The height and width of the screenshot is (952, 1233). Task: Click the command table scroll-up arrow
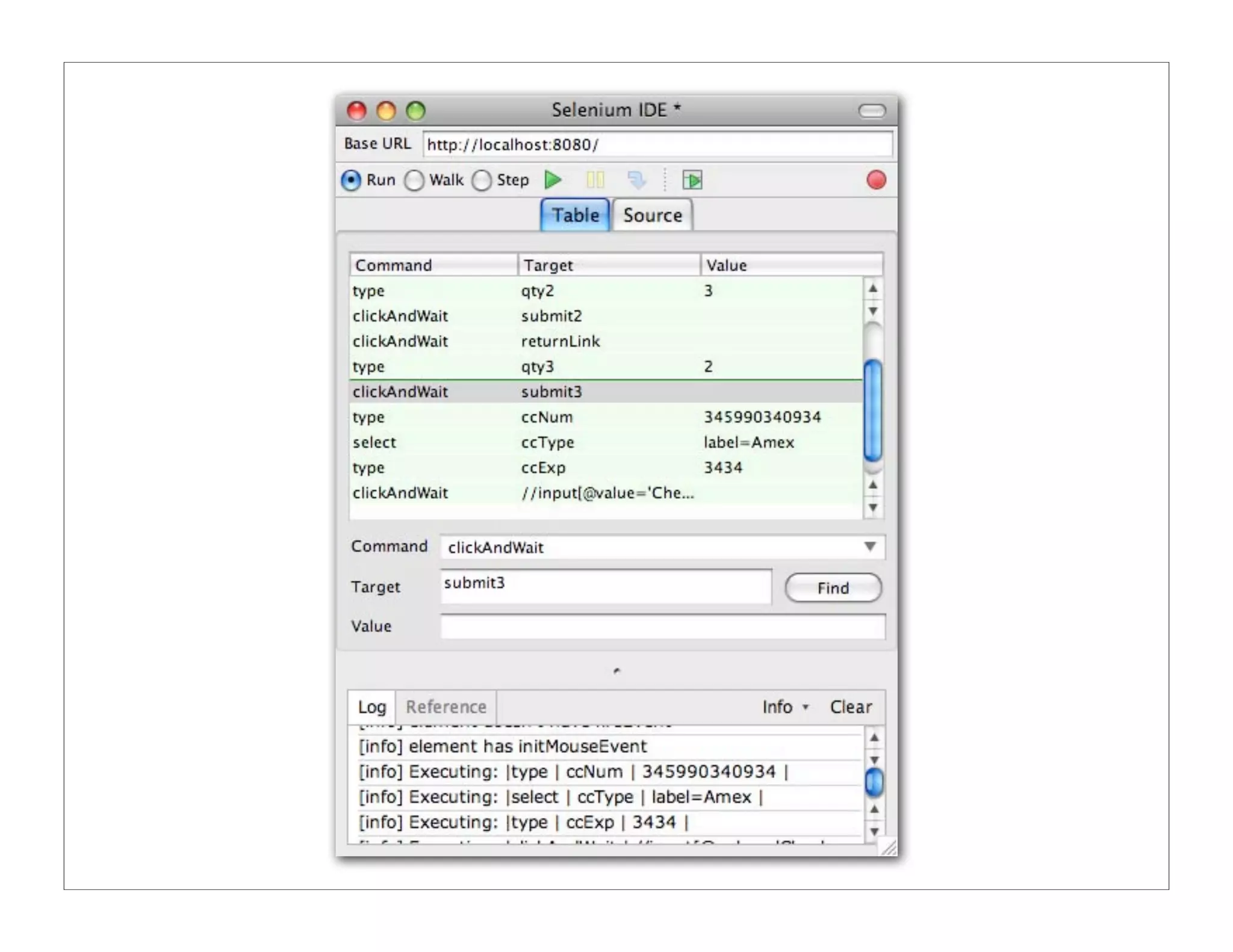[872, 289]
